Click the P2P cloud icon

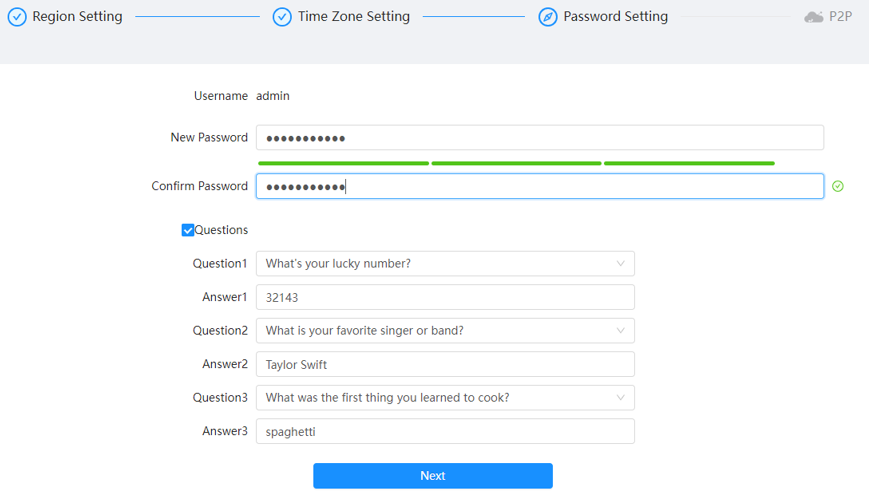pyautogui.click(x=814, y=17)
